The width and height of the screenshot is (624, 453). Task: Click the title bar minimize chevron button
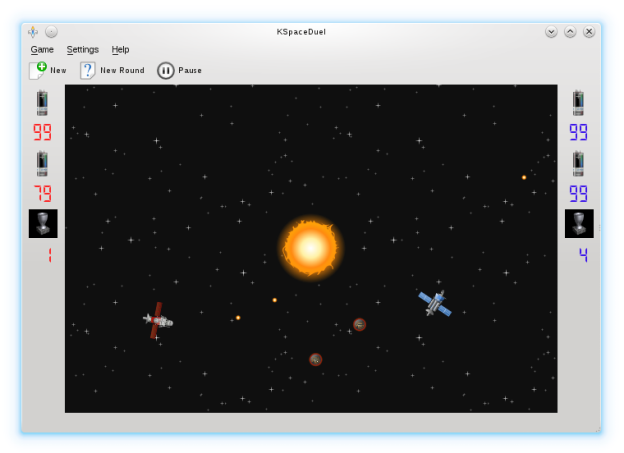pos(551,32)
